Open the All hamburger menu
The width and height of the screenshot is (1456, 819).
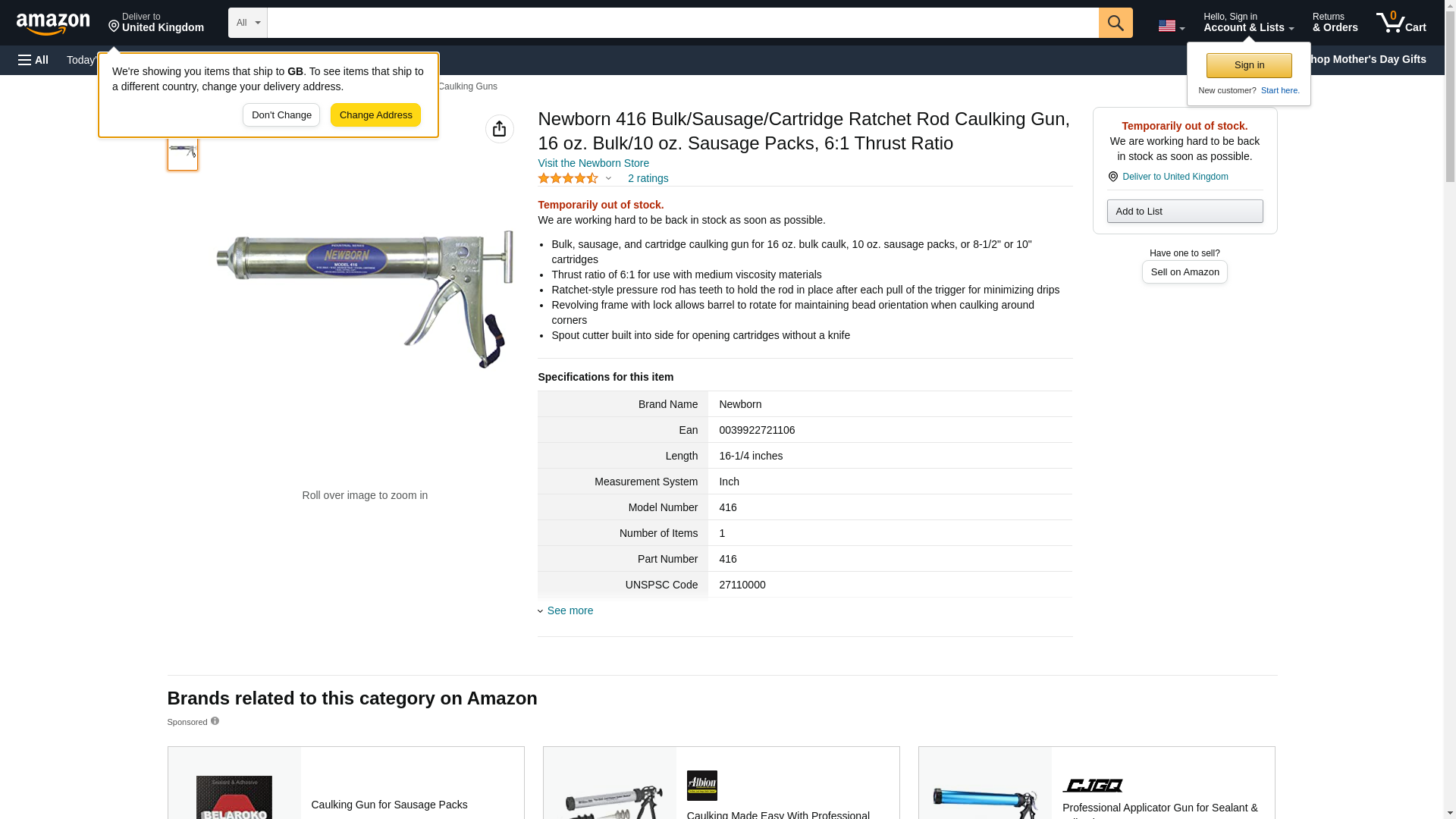(33, 60)
